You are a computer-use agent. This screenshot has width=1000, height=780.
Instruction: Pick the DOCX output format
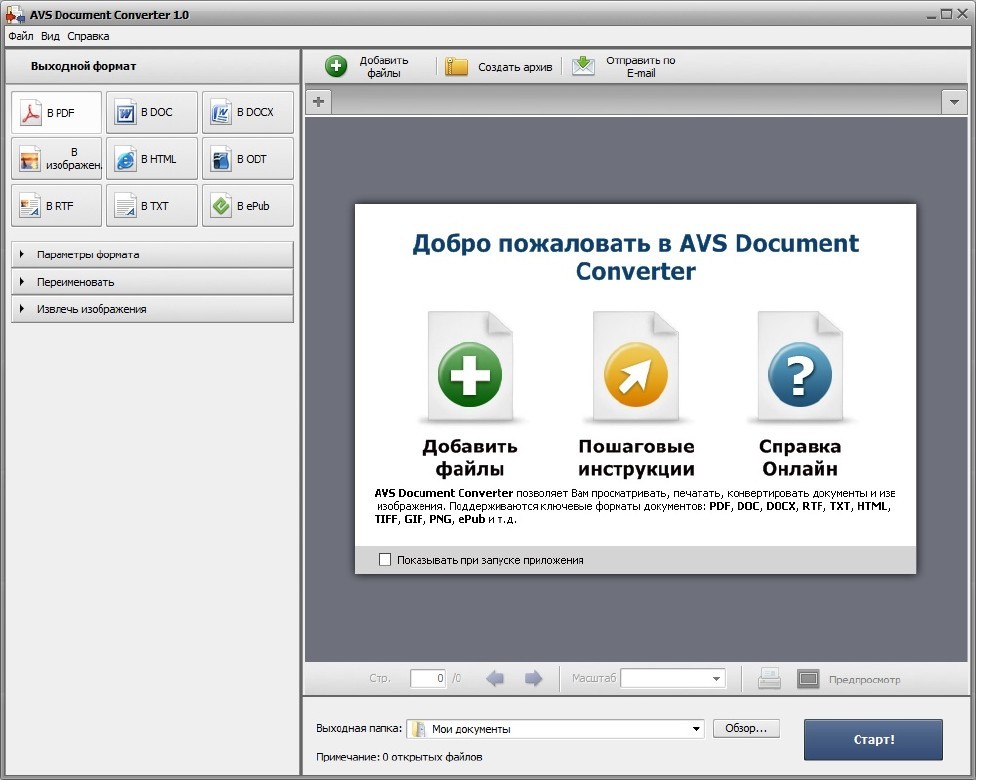[247, 112]
